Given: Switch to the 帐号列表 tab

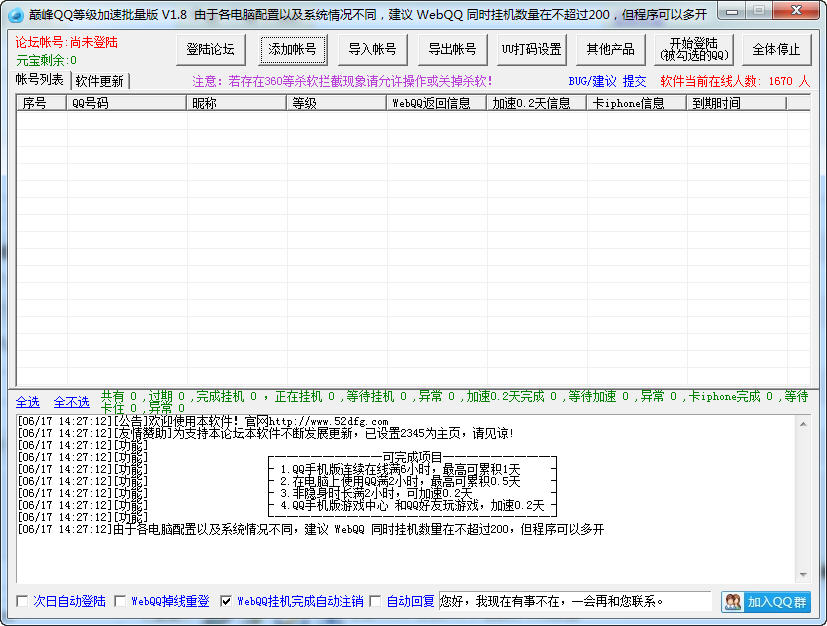Looking at the screenshot, I should [x=40, y=80].
